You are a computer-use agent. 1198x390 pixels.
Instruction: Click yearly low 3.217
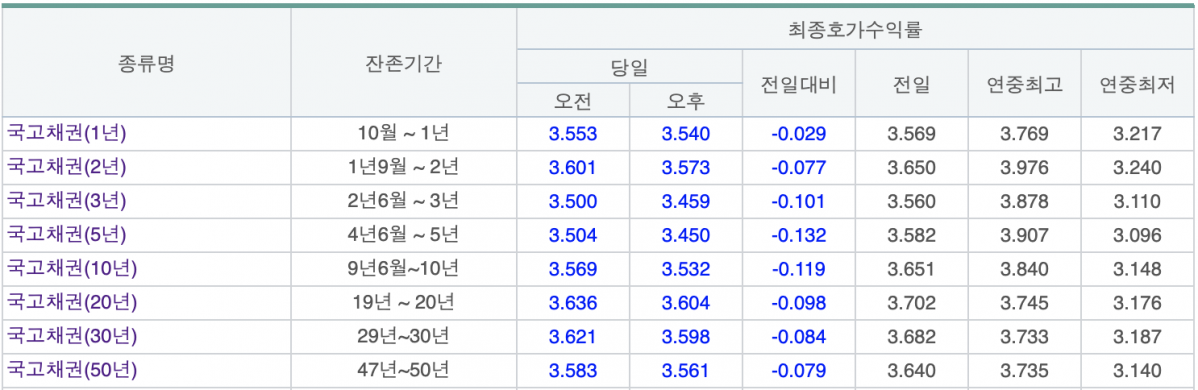click(1137, 135)
